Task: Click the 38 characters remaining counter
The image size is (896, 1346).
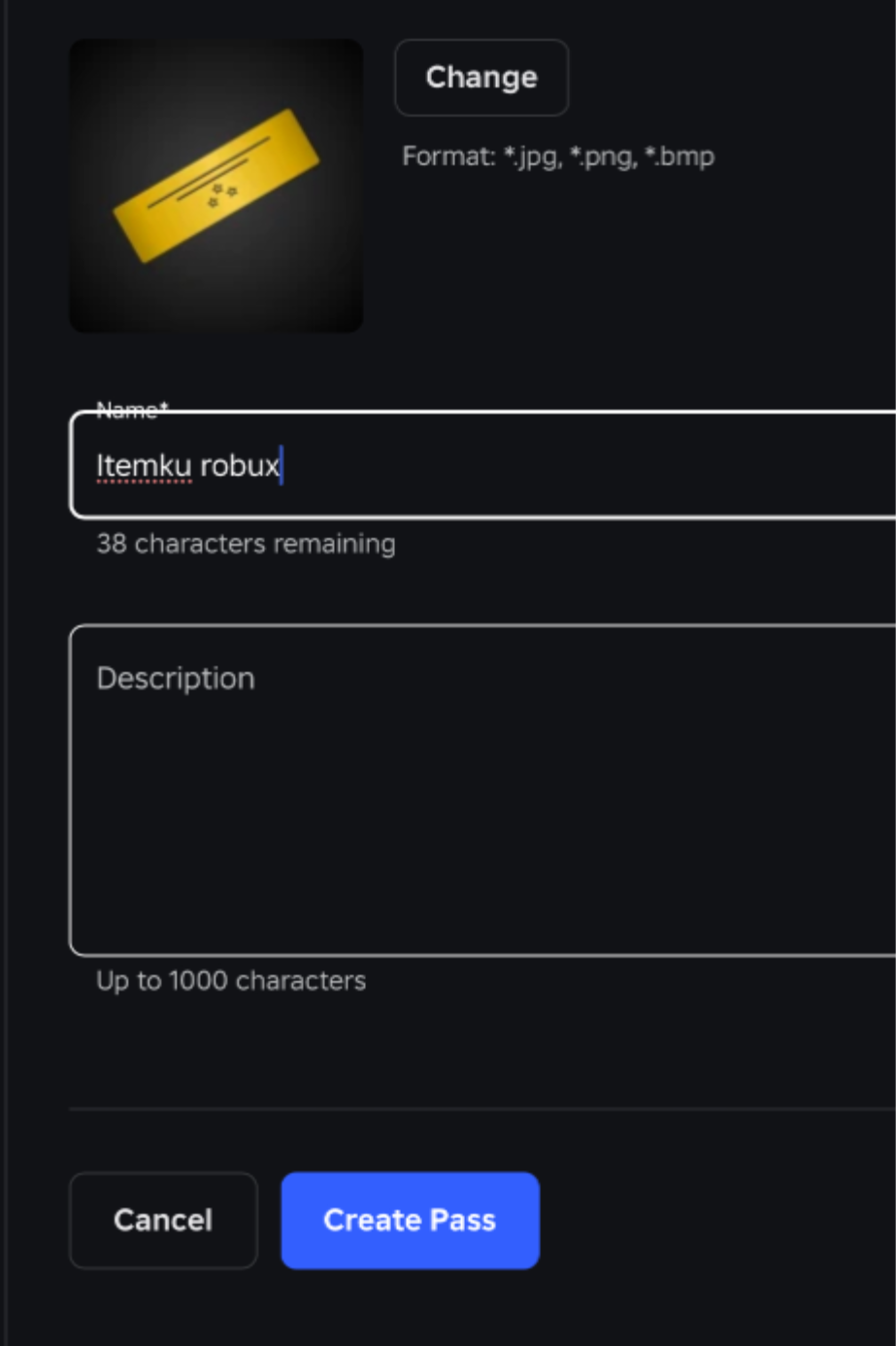Action: 246,544
